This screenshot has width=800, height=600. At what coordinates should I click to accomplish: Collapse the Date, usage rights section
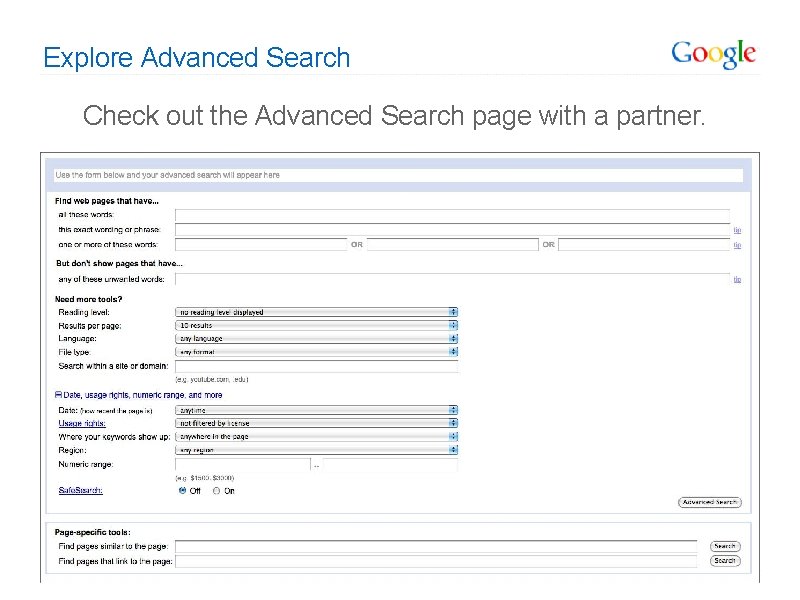pos(59,395)
